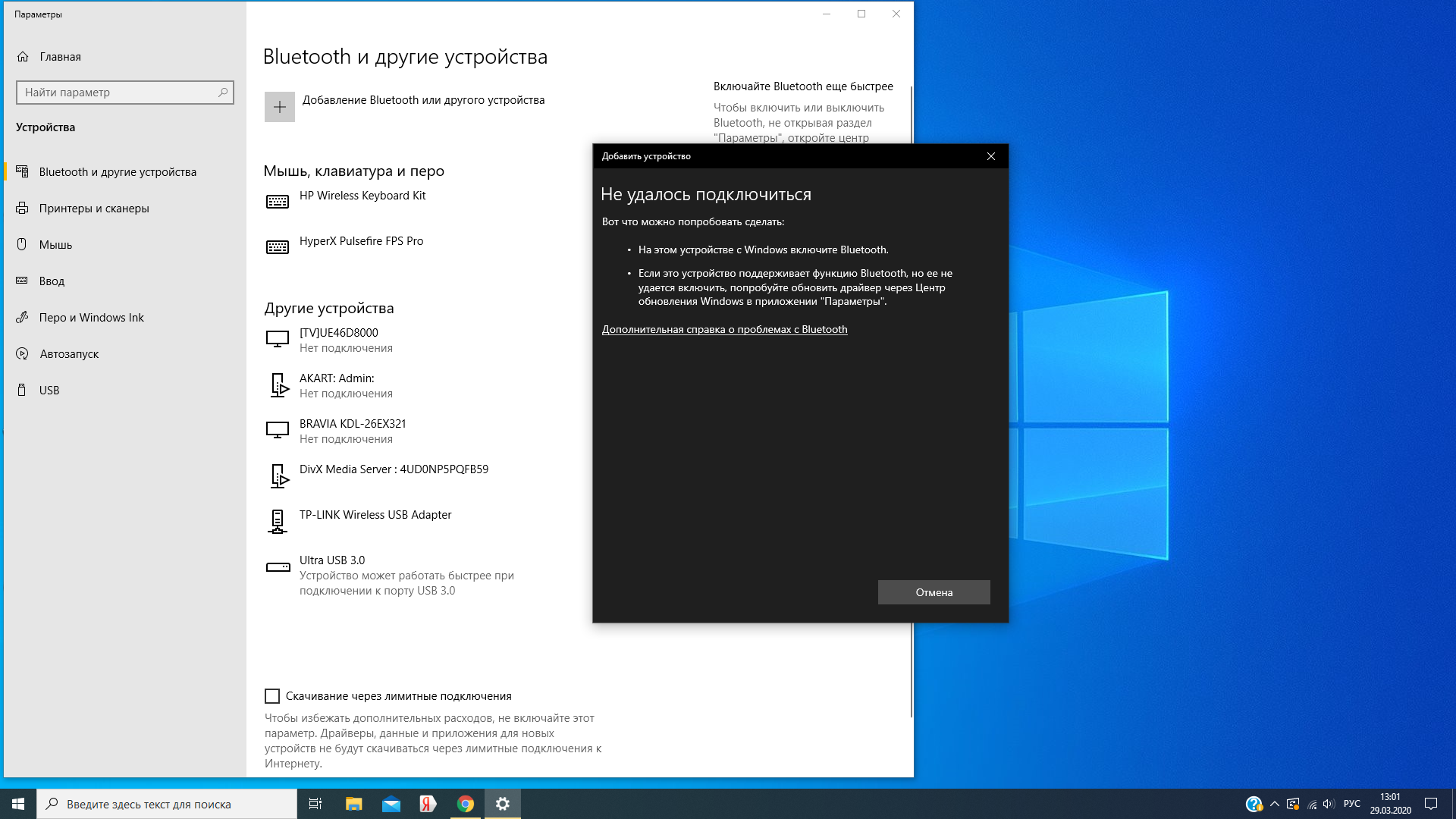Viewport: 1456px width, 819px height.
Task: Click the pen icon beside Перо и Windows Ink
Action: click(22, 317)
